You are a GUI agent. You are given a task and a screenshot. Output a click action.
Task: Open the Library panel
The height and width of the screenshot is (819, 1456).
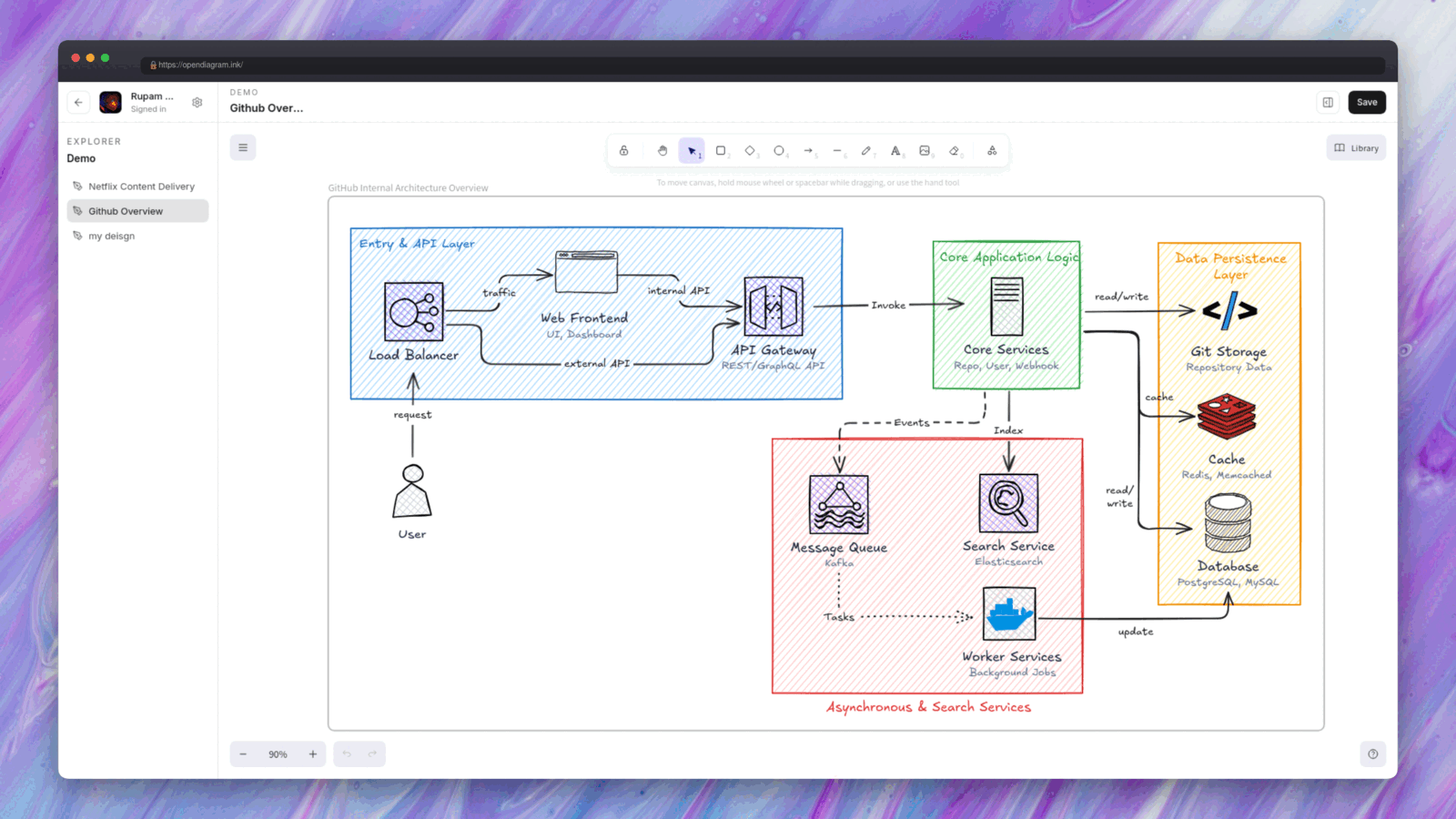[x=1356, y=148]
